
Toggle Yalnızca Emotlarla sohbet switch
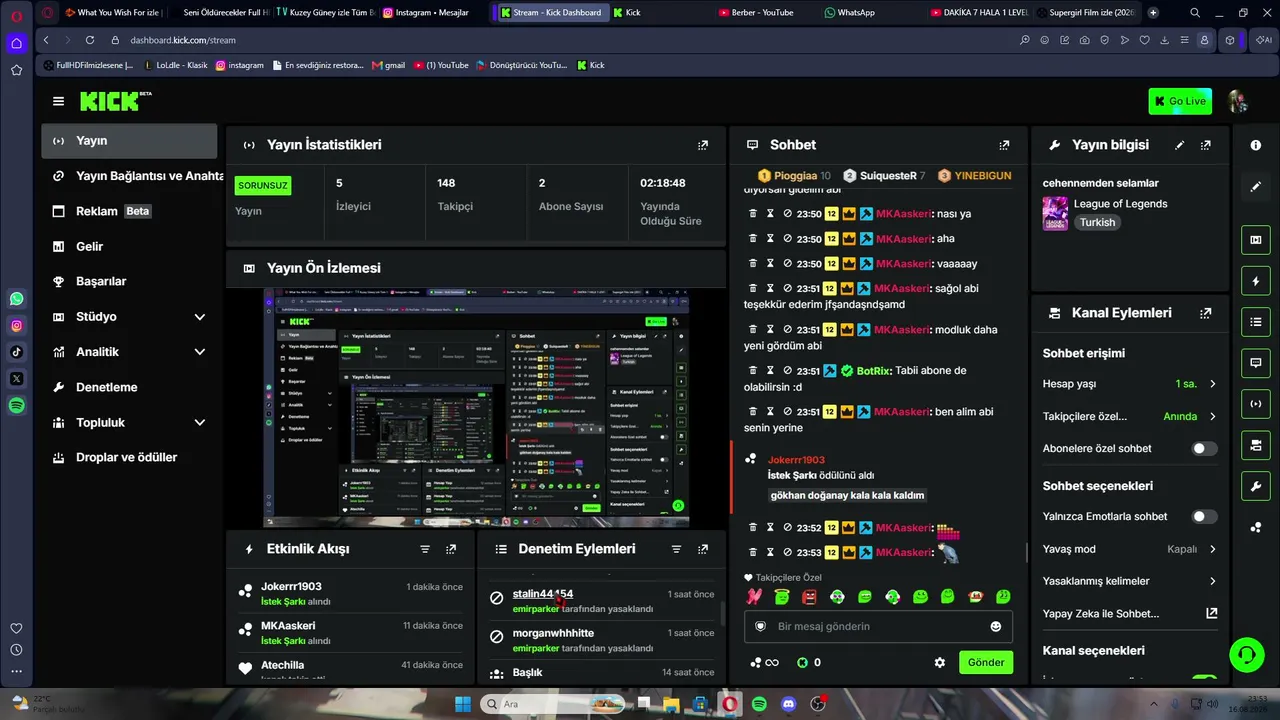1204,517
